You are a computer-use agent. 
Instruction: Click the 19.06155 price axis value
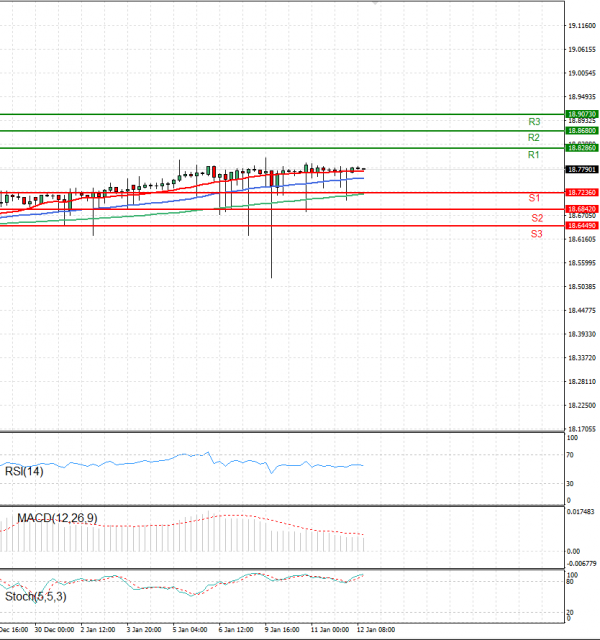click(x=582, y=49)
